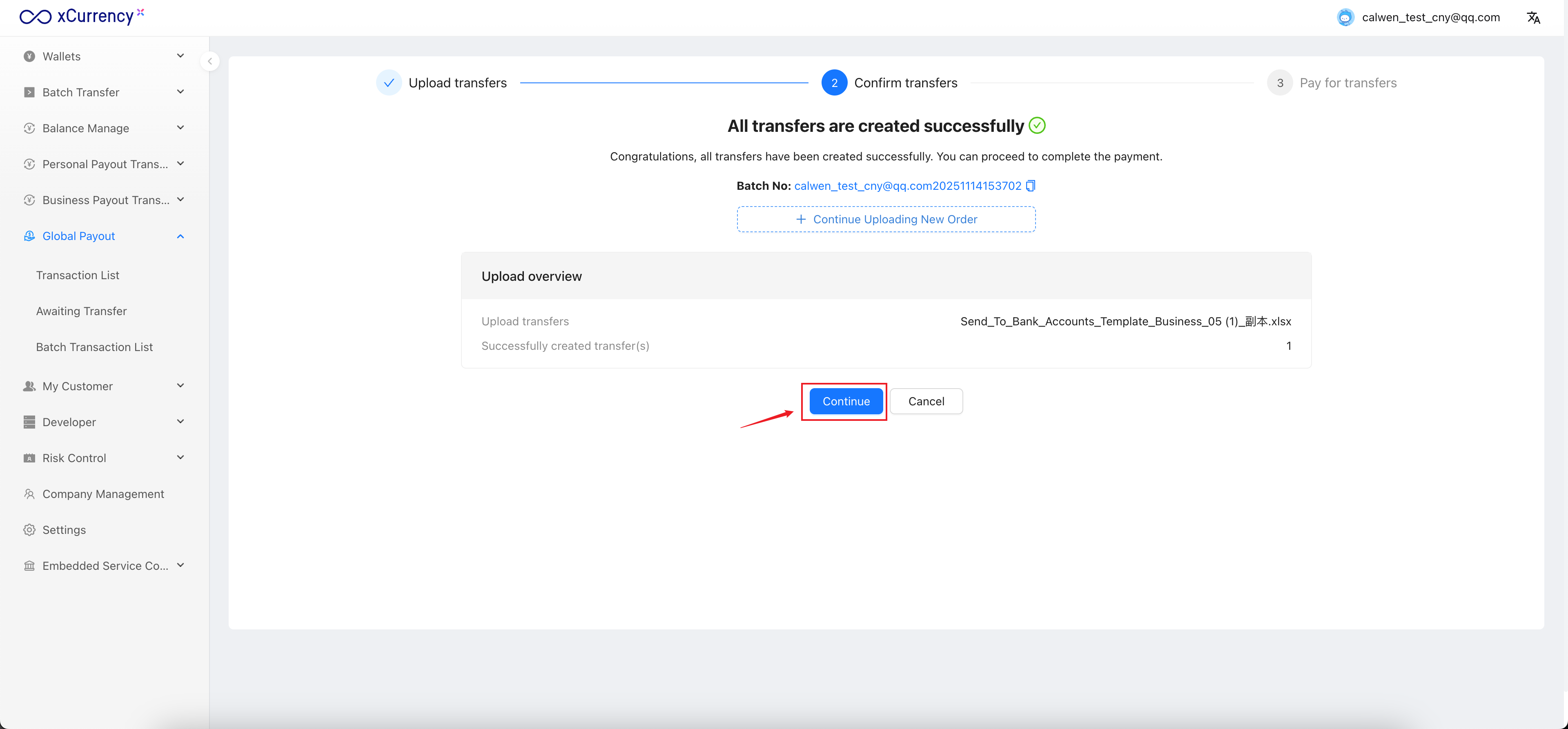Click the Company Management person icon

tap(29, 493)
